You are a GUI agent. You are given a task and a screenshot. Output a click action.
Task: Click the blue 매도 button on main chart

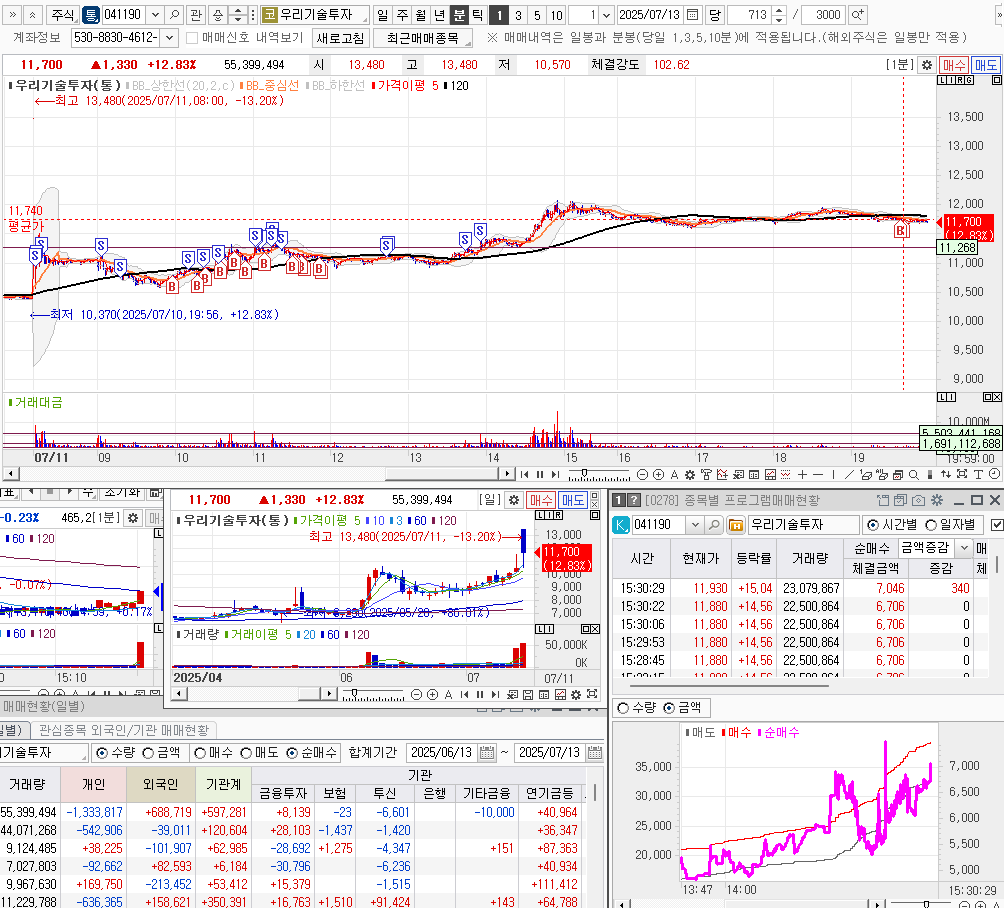pyautogui.click(x=985, y=65)
